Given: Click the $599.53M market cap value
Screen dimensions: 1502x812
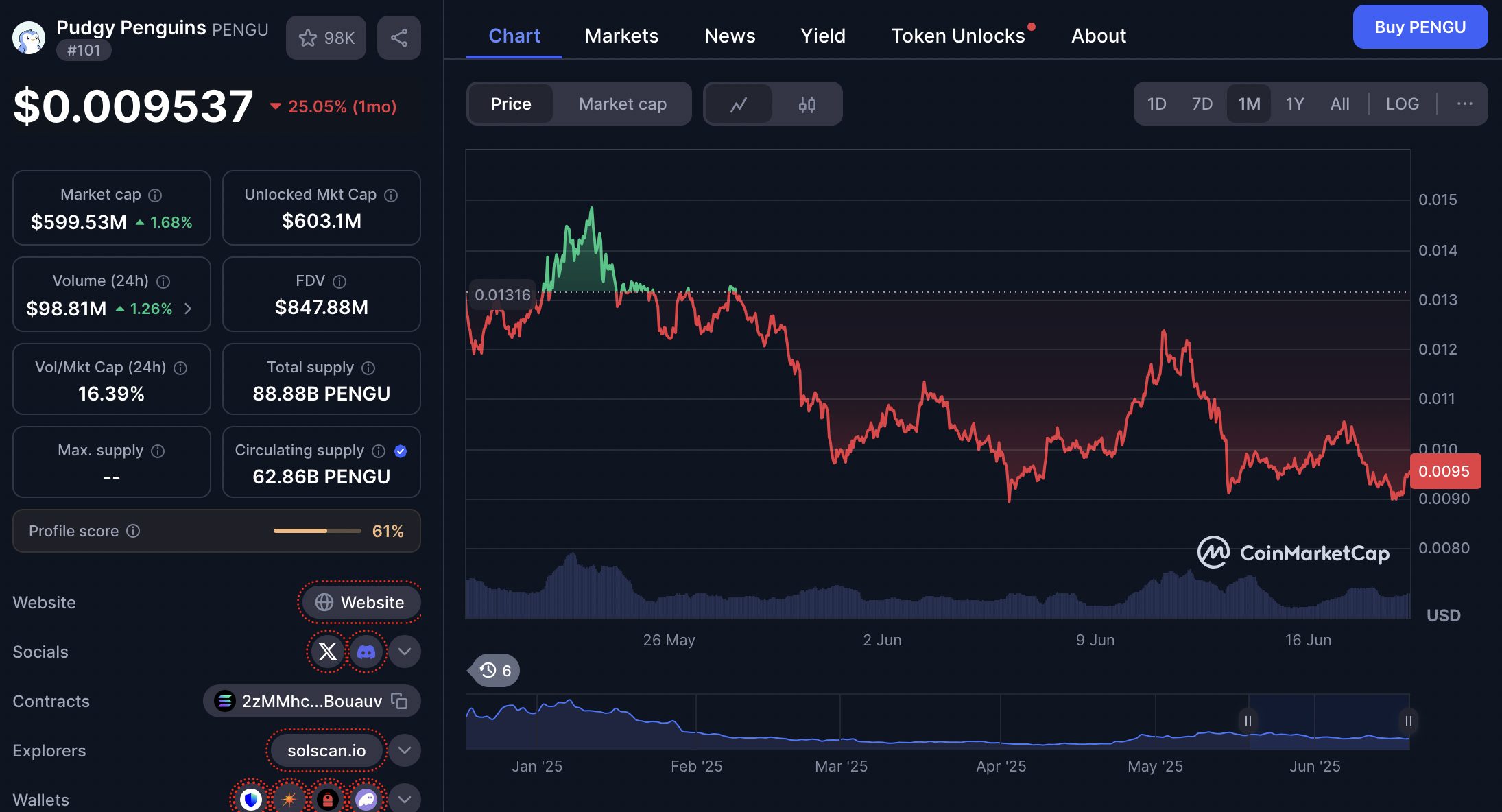Looking at the screenshot, I should click(x=79, y=222).
